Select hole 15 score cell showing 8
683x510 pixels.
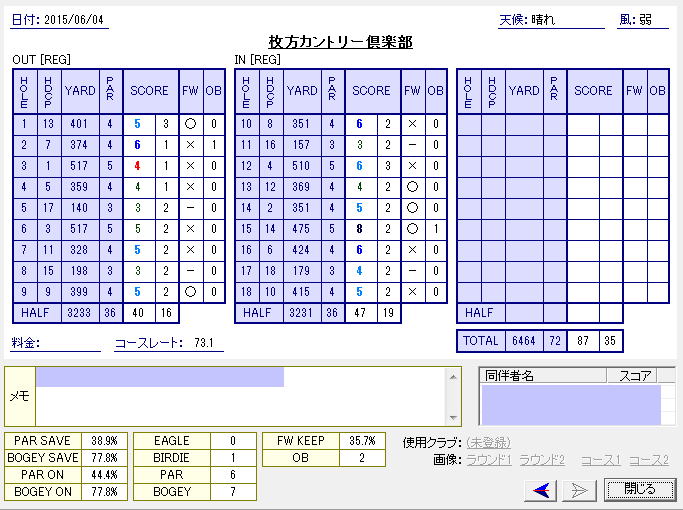point(361,229)
